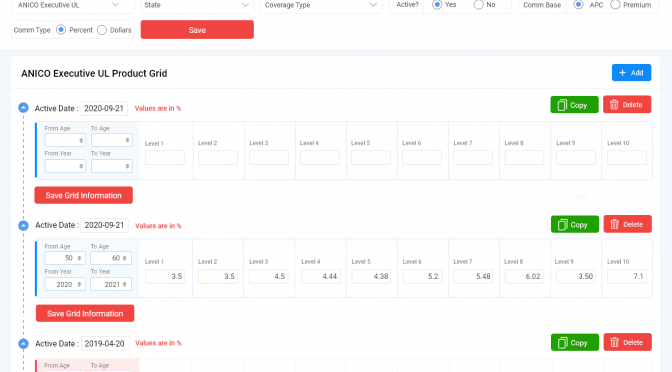Click the Level 1 field showing 3.5

[165, 276]
